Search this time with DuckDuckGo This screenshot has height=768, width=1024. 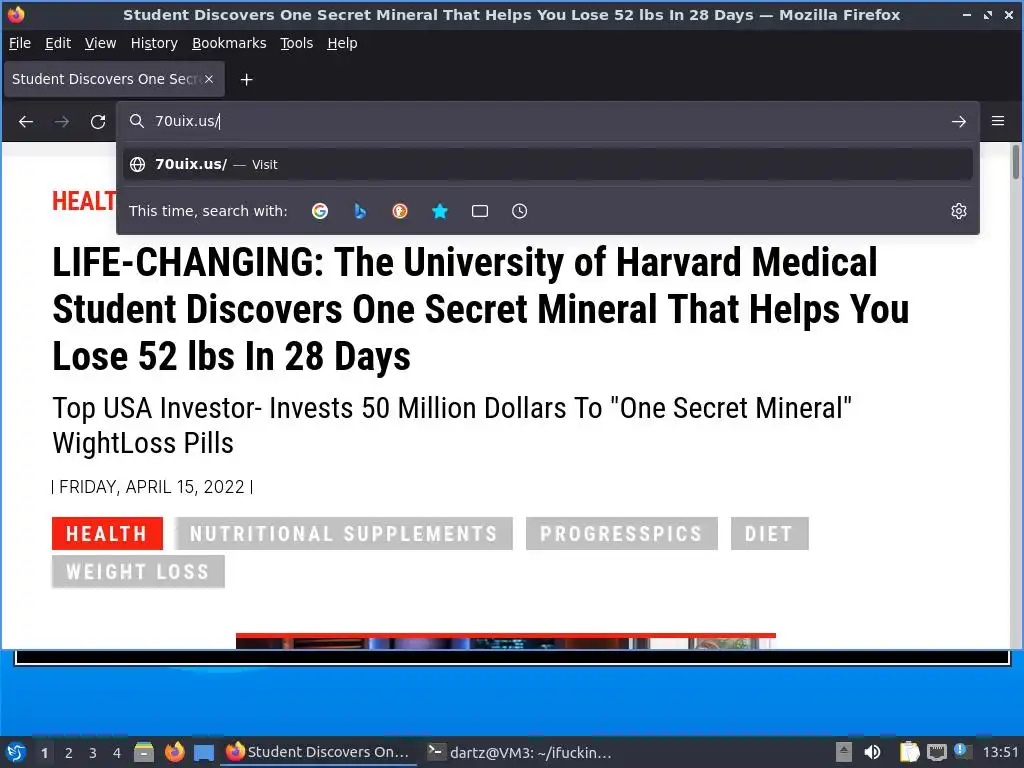tap(400, 211)
